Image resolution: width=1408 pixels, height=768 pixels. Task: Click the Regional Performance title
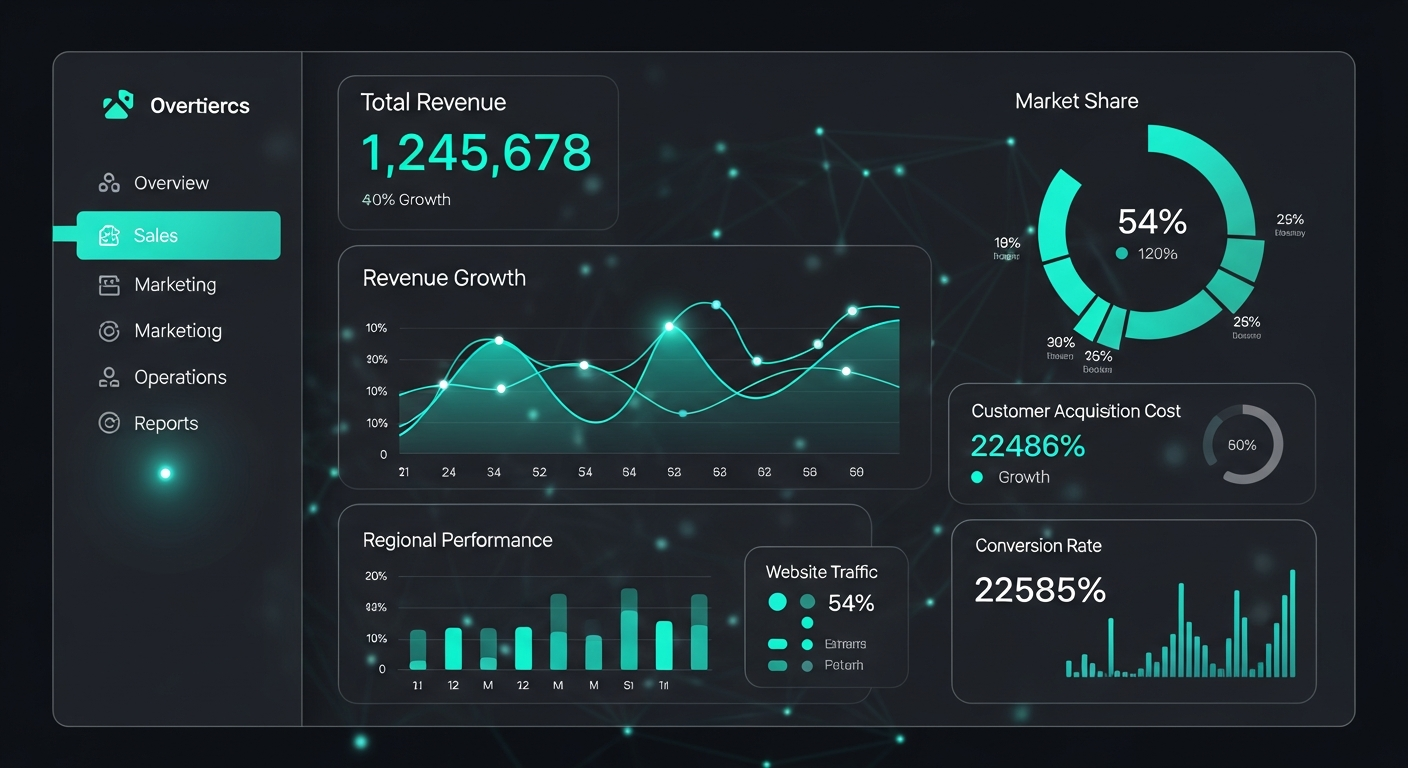point(457,540)
